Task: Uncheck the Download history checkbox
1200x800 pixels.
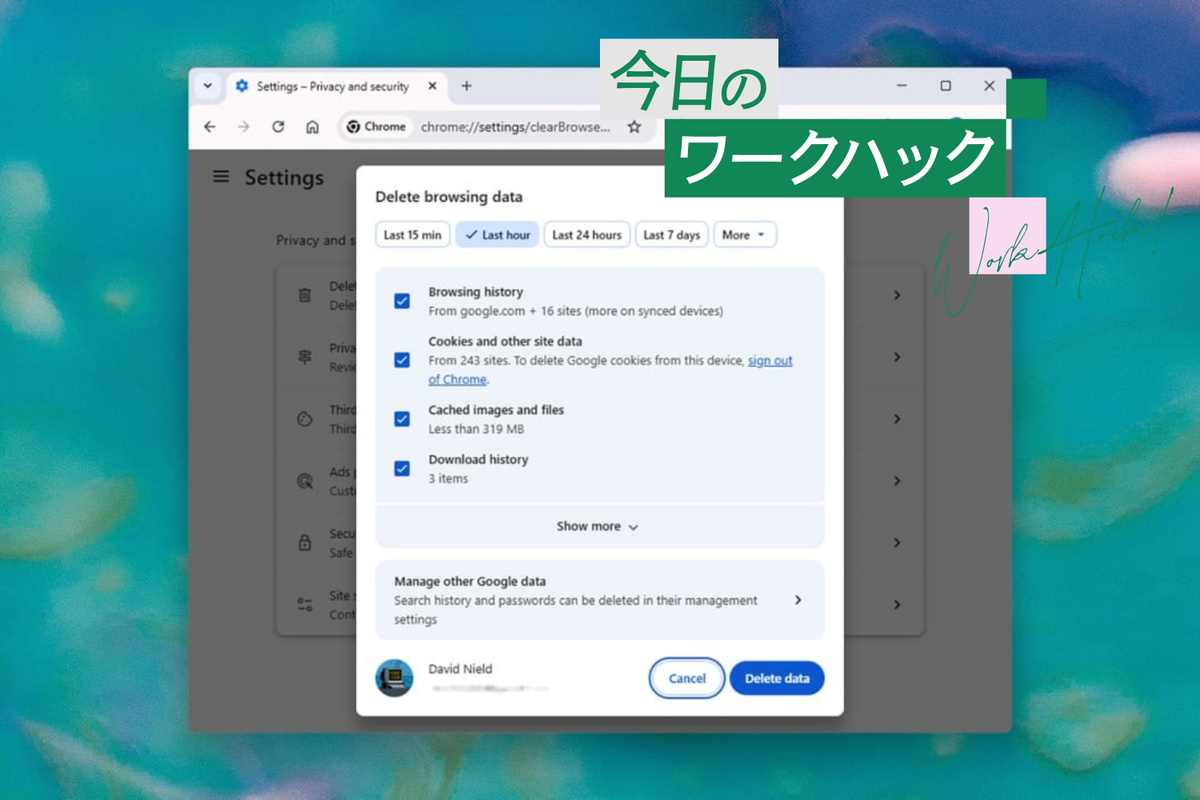Action: [x=401, y=468]
